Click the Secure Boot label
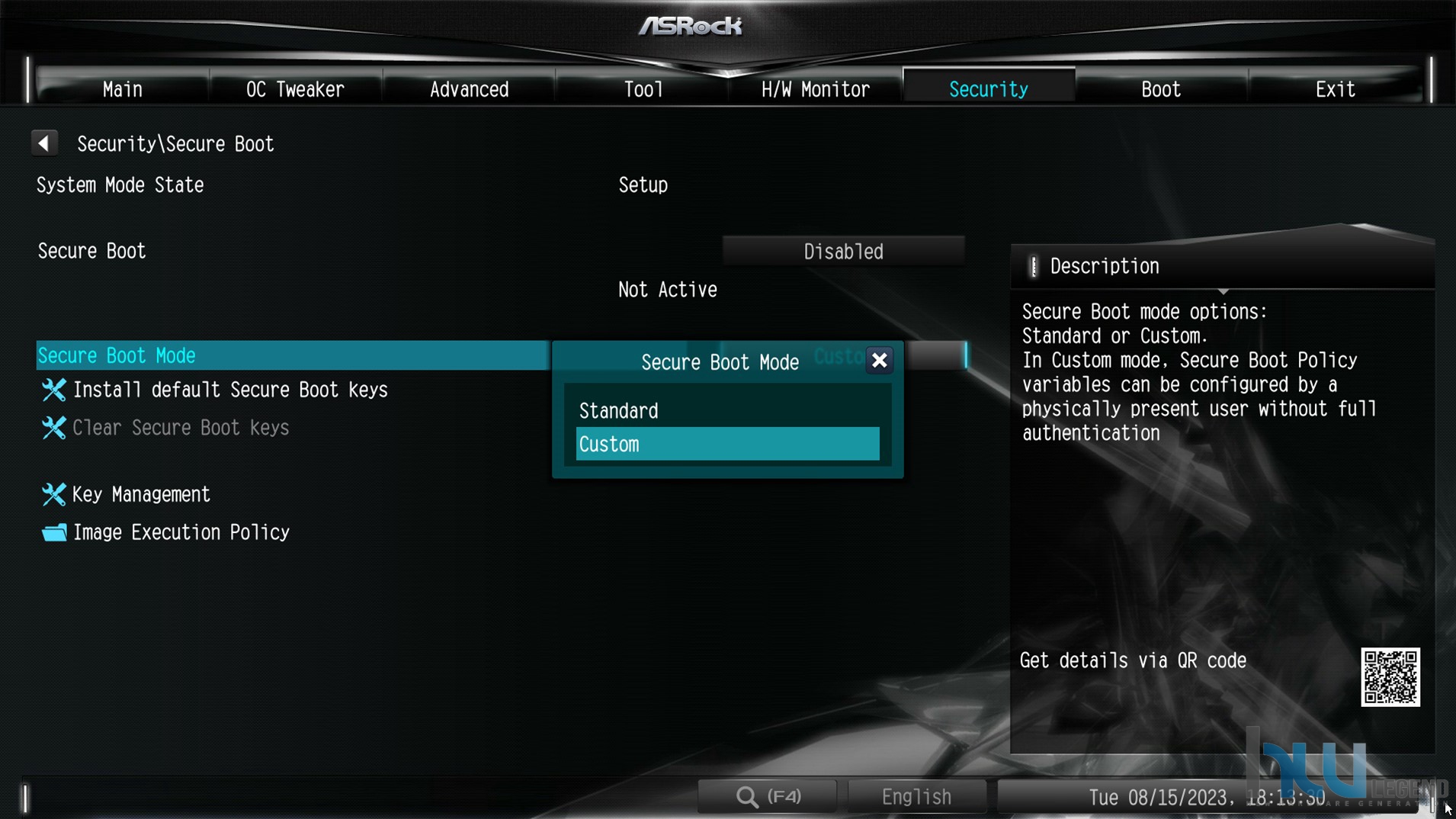The height and width of the screenshot is (819, 1456). click(x=91, y=251)
